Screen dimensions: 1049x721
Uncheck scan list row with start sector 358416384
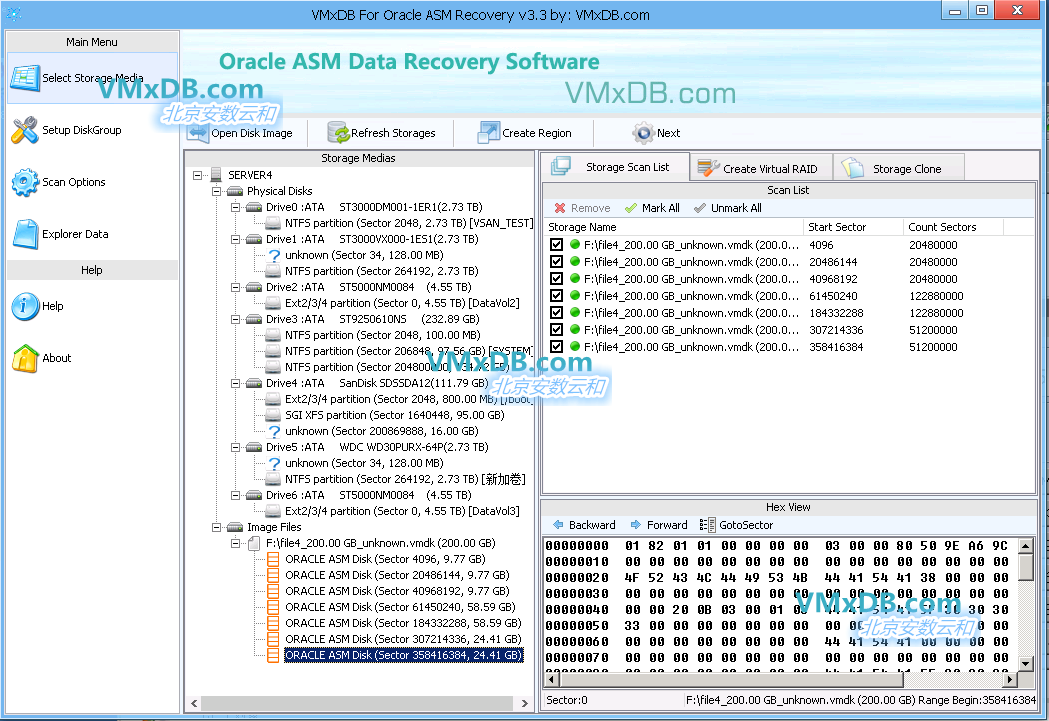click(556, 346)
